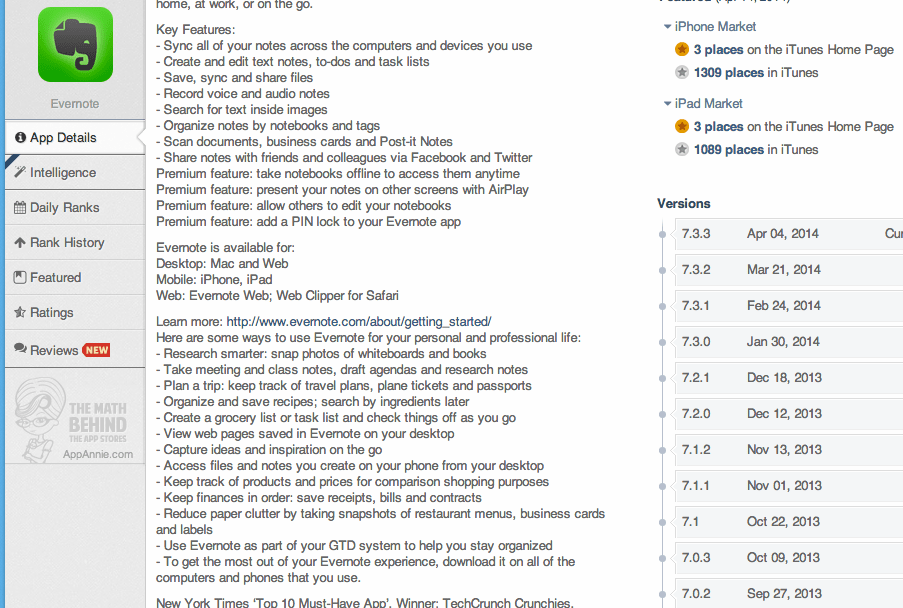Image resolution: width=903 pixels, height=608 pixels.
Task: Open the Rank History page
Action: tap(62, 242)
